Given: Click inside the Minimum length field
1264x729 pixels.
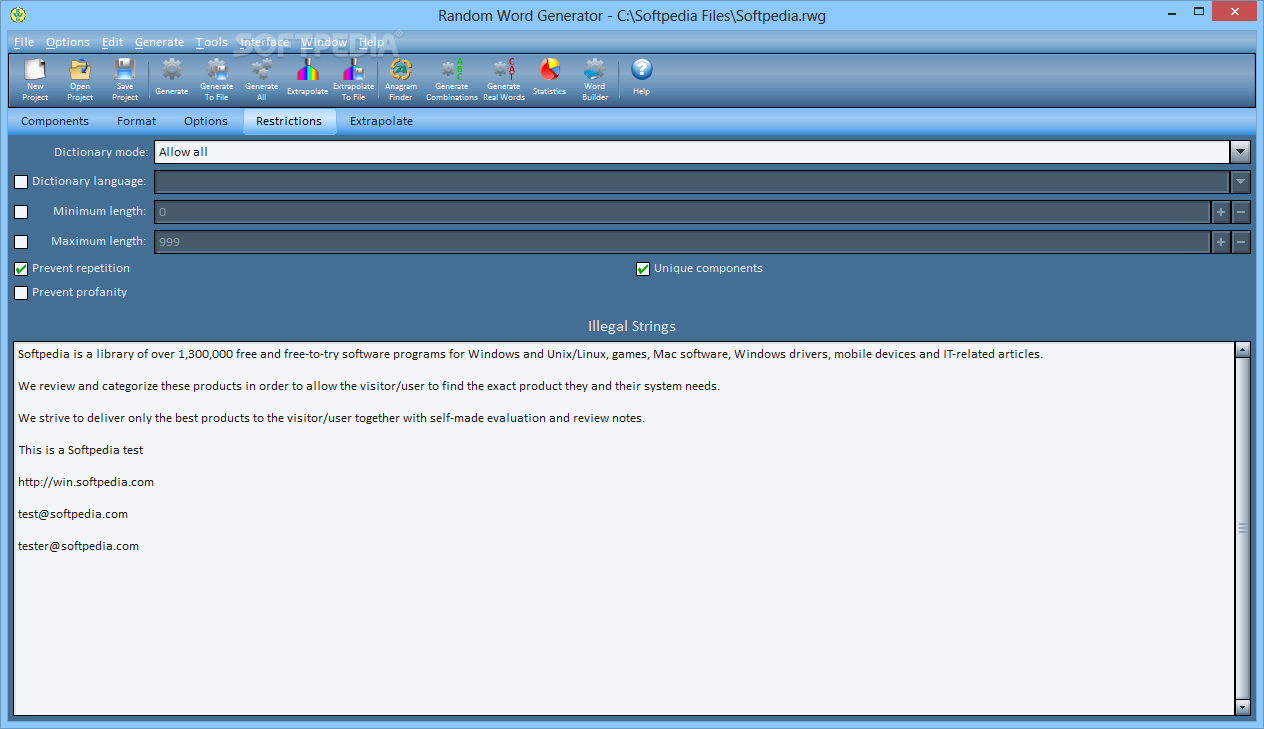Looking at the screenshot, I should [x=682, y=212].
